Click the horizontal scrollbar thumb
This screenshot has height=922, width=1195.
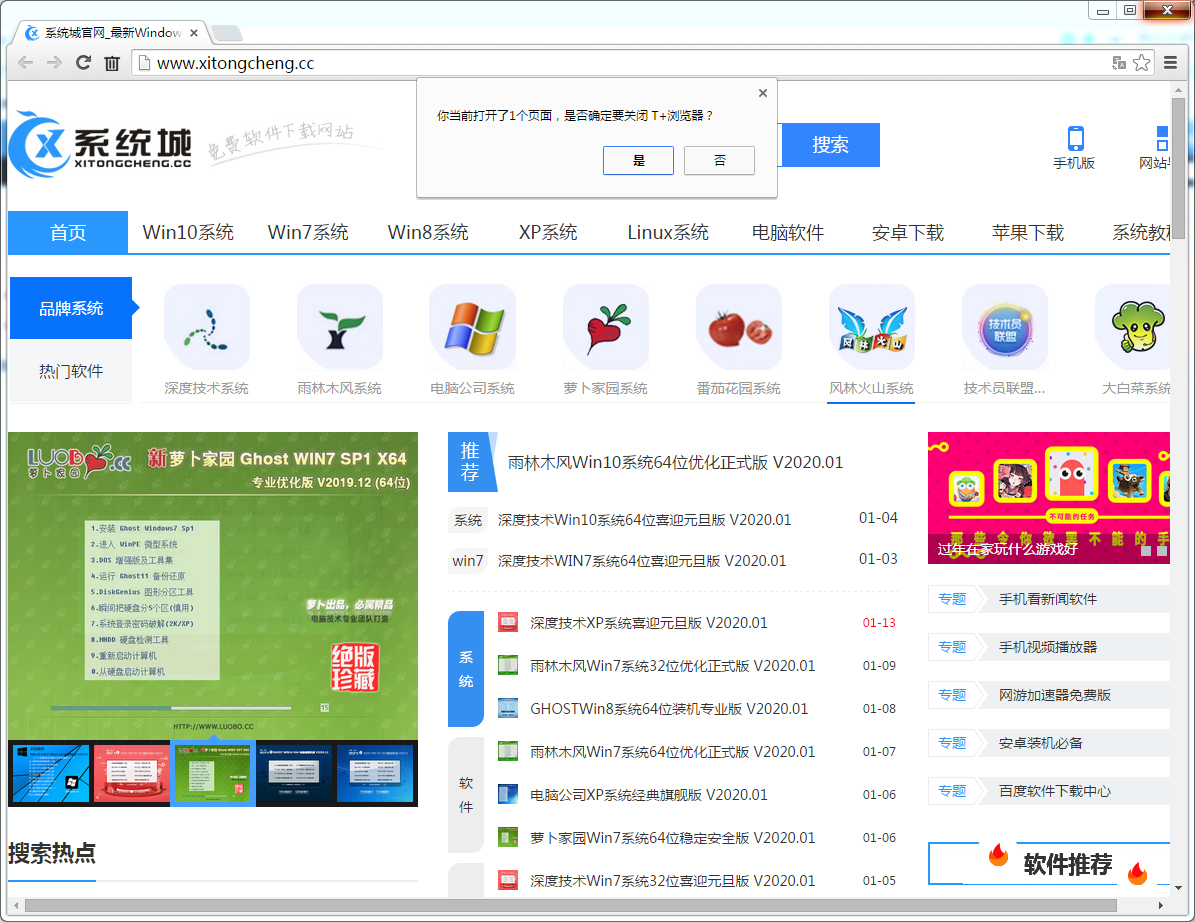(570, 905)
